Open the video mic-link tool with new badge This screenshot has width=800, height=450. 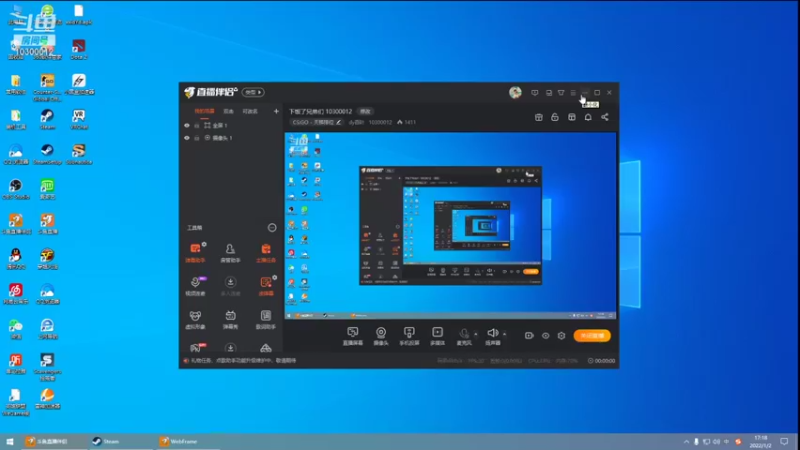pos(195,286)
